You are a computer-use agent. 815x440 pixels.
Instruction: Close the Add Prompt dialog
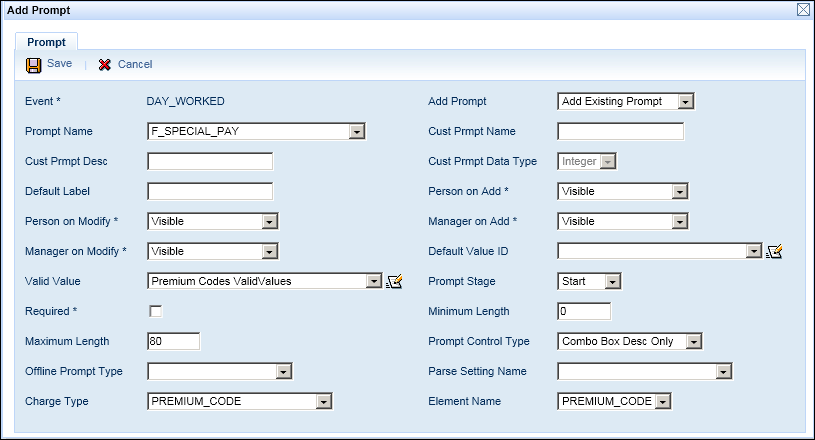click(803, 9)
